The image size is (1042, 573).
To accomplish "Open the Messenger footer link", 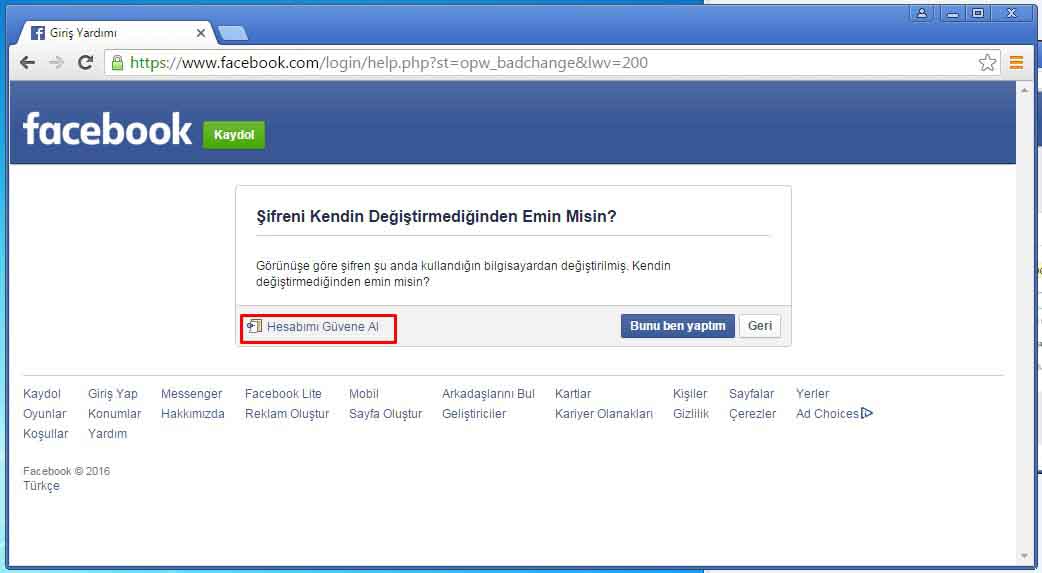I will coord(191,394).
